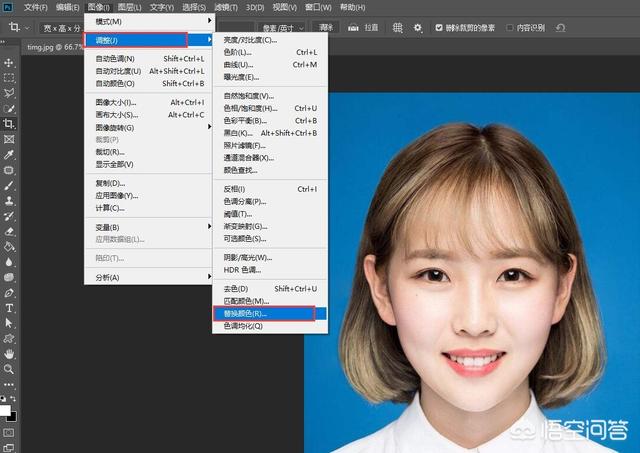The image size is (640, 453).
Task: Select the Pen tool
Action: pyautogui.click(x=9, y=293)
